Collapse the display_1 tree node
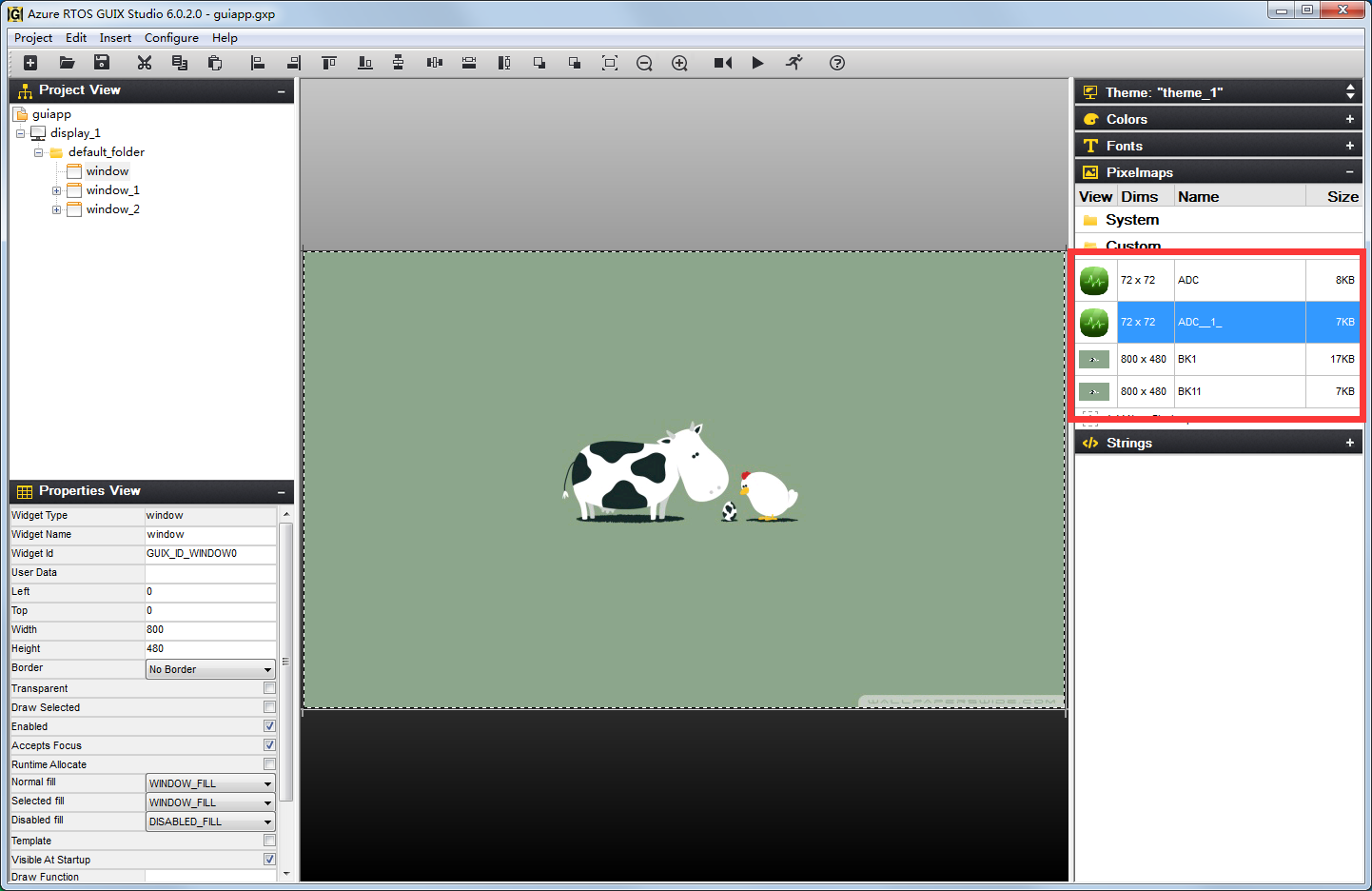Image resolution: width=1372 pixels, height=891 pixels. tap(20, 133)
